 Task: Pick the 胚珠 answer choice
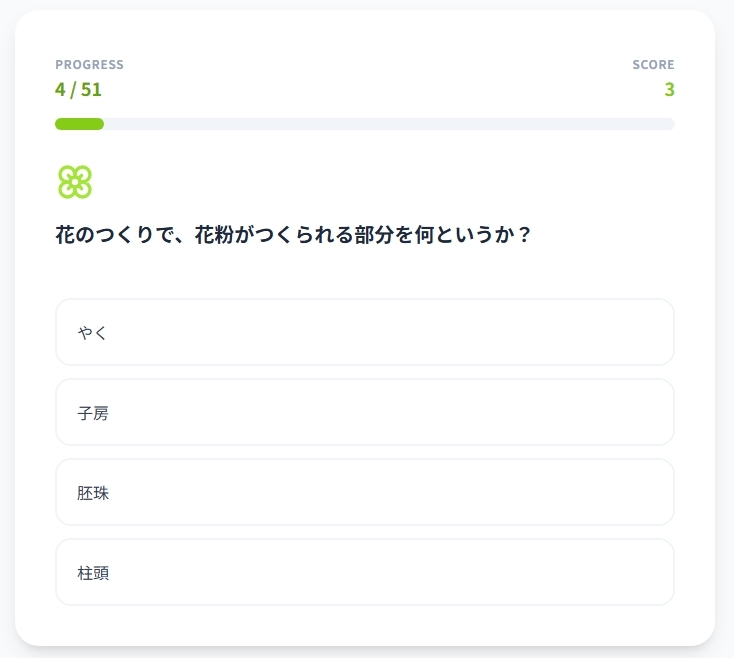(365, 492)
